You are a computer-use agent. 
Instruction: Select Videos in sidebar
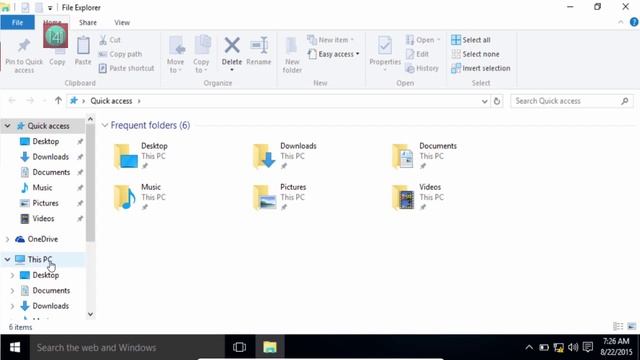click(43, 219)
